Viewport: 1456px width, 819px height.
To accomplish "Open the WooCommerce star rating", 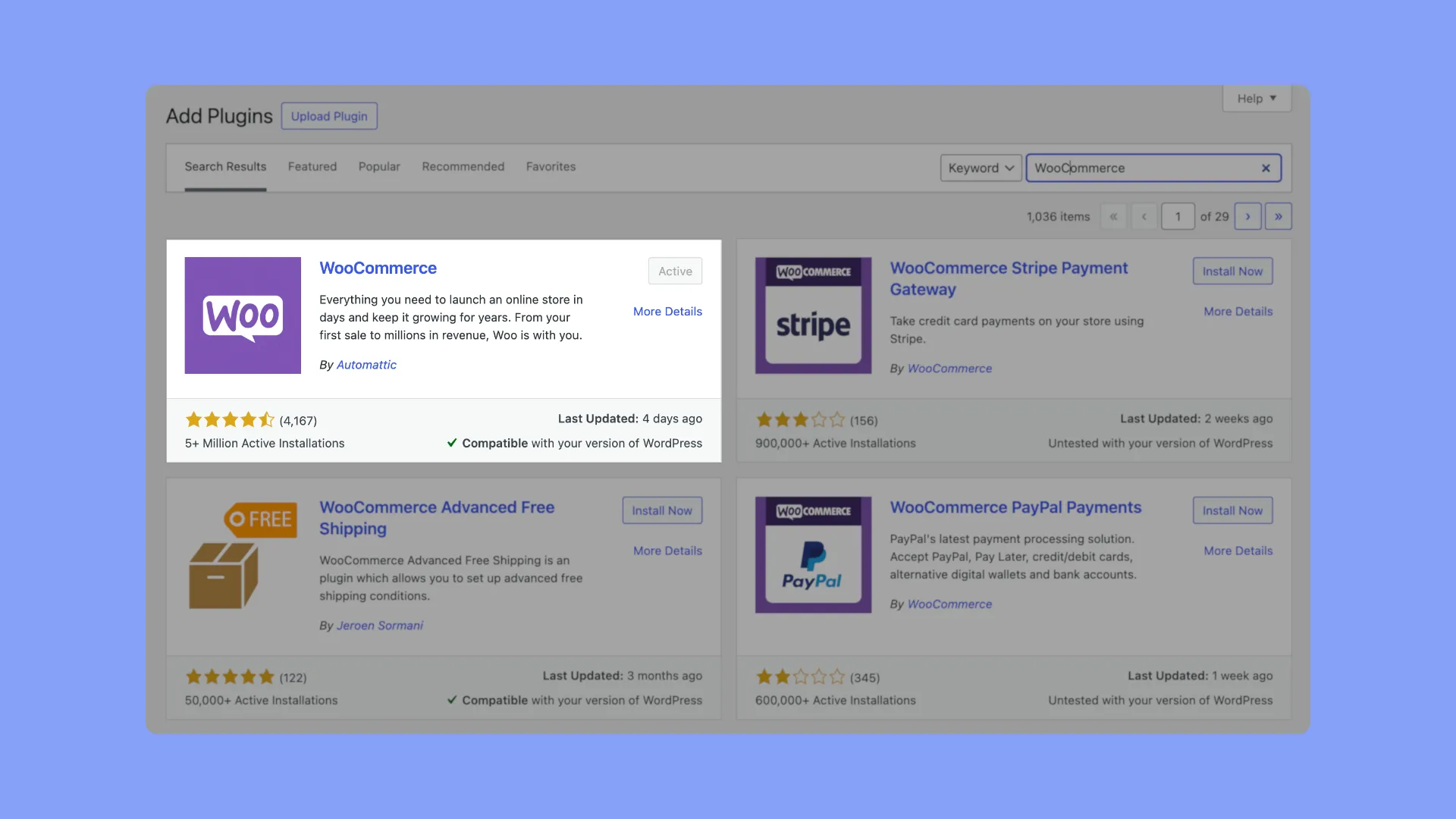I will [x=230, y=420].
